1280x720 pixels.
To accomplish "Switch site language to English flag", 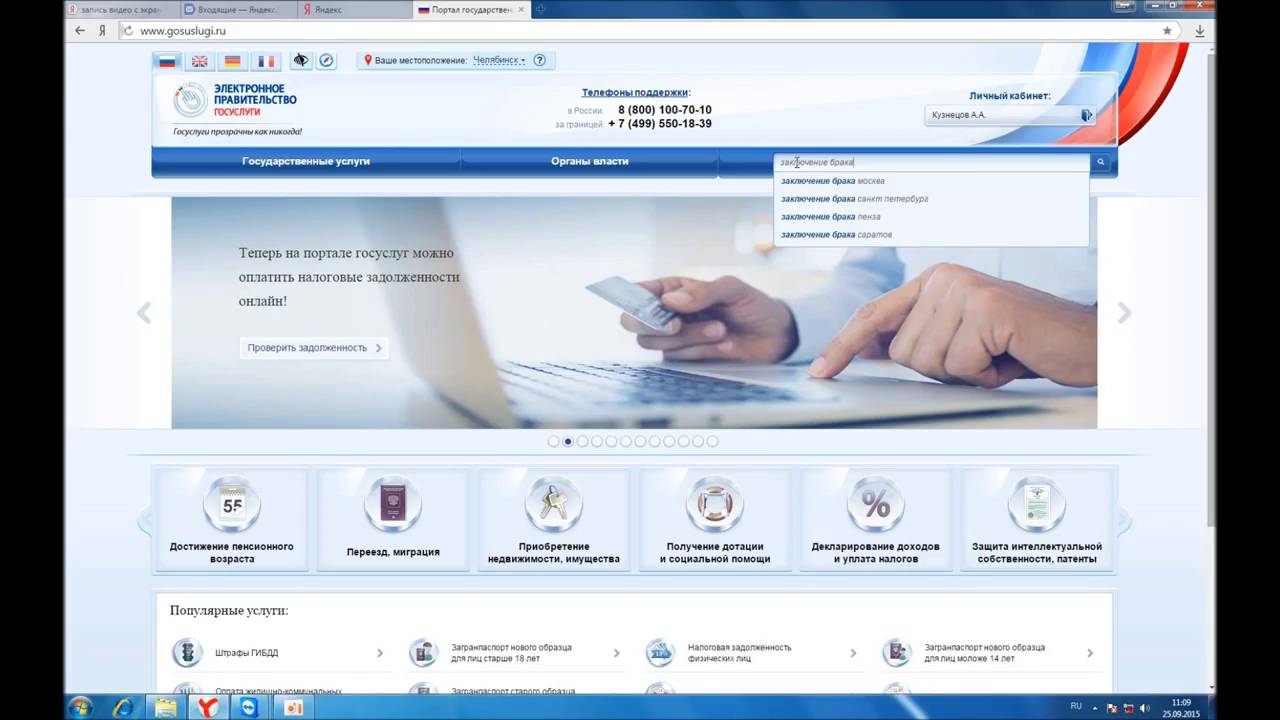I will pos(200,61).
